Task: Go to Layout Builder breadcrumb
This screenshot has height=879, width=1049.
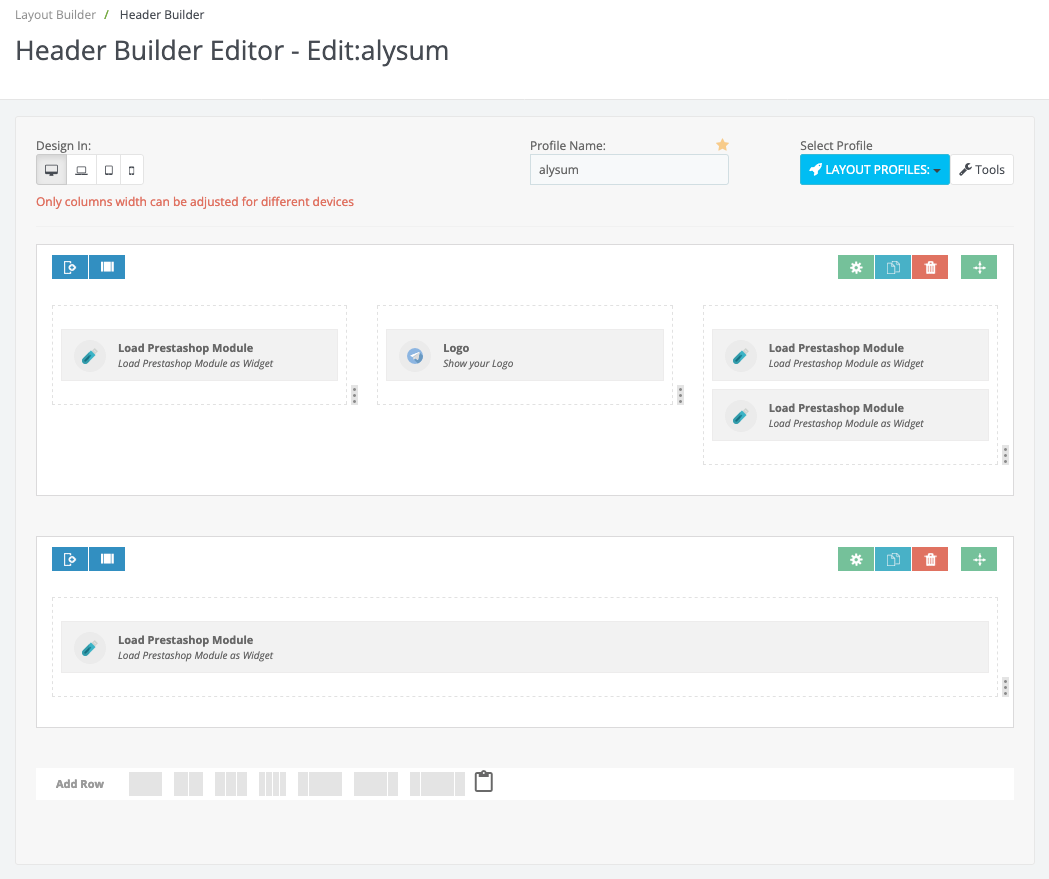Action: (x=55, y=15)
